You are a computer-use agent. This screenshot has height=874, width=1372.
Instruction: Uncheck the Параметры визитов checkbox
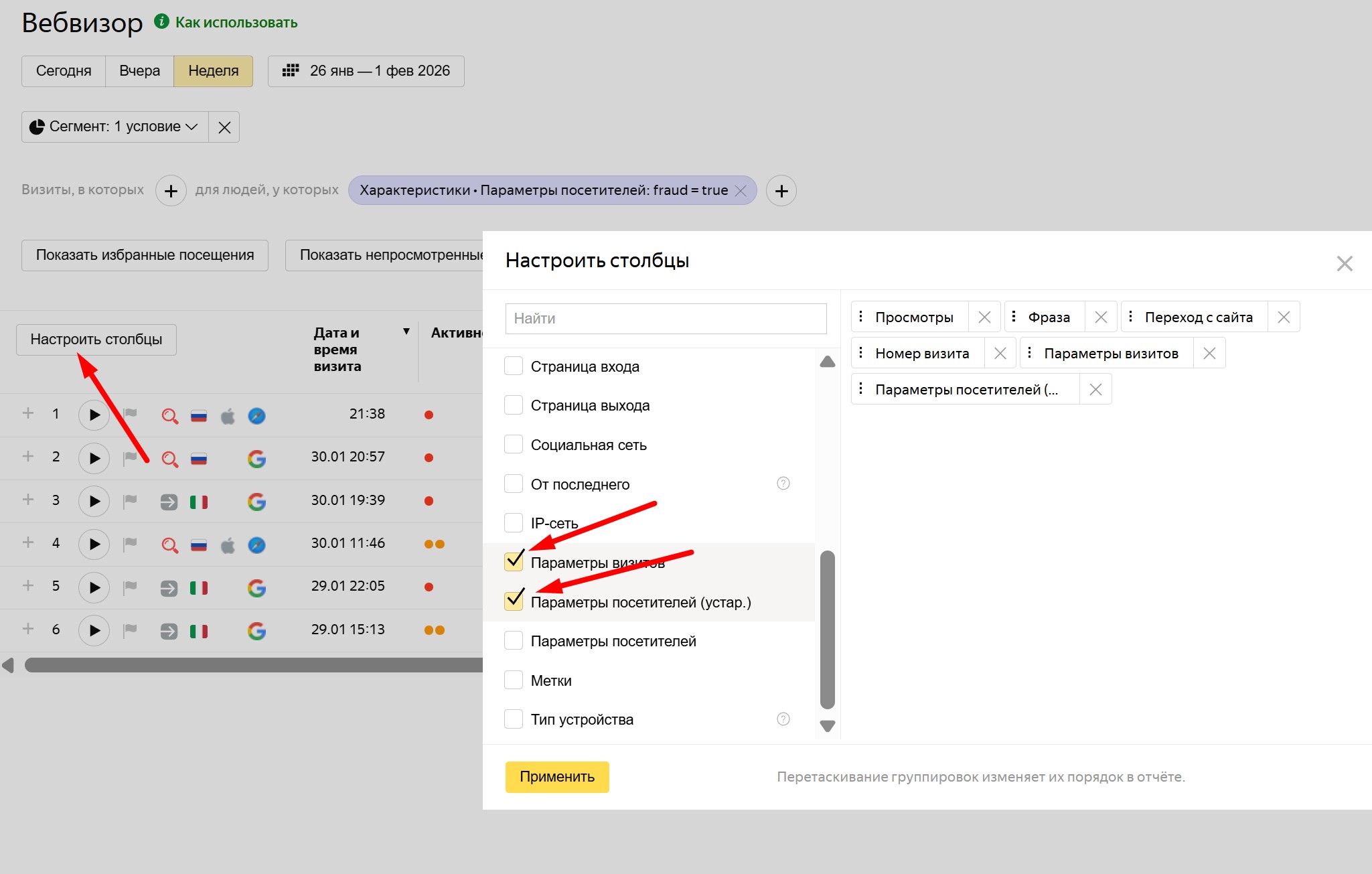pos(514,561)
